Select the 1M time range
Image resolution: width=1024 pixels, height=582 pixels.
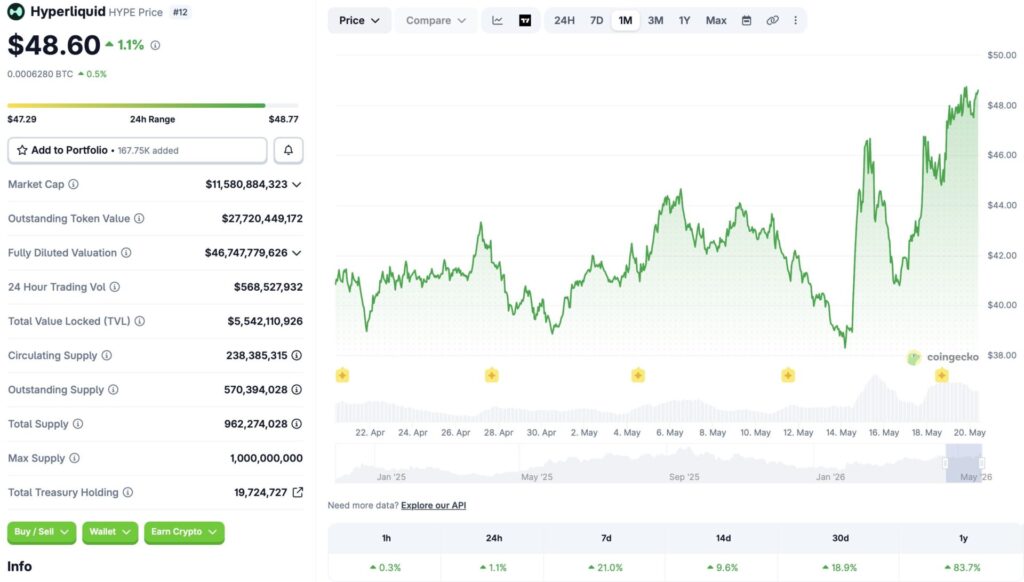point(626,20)
